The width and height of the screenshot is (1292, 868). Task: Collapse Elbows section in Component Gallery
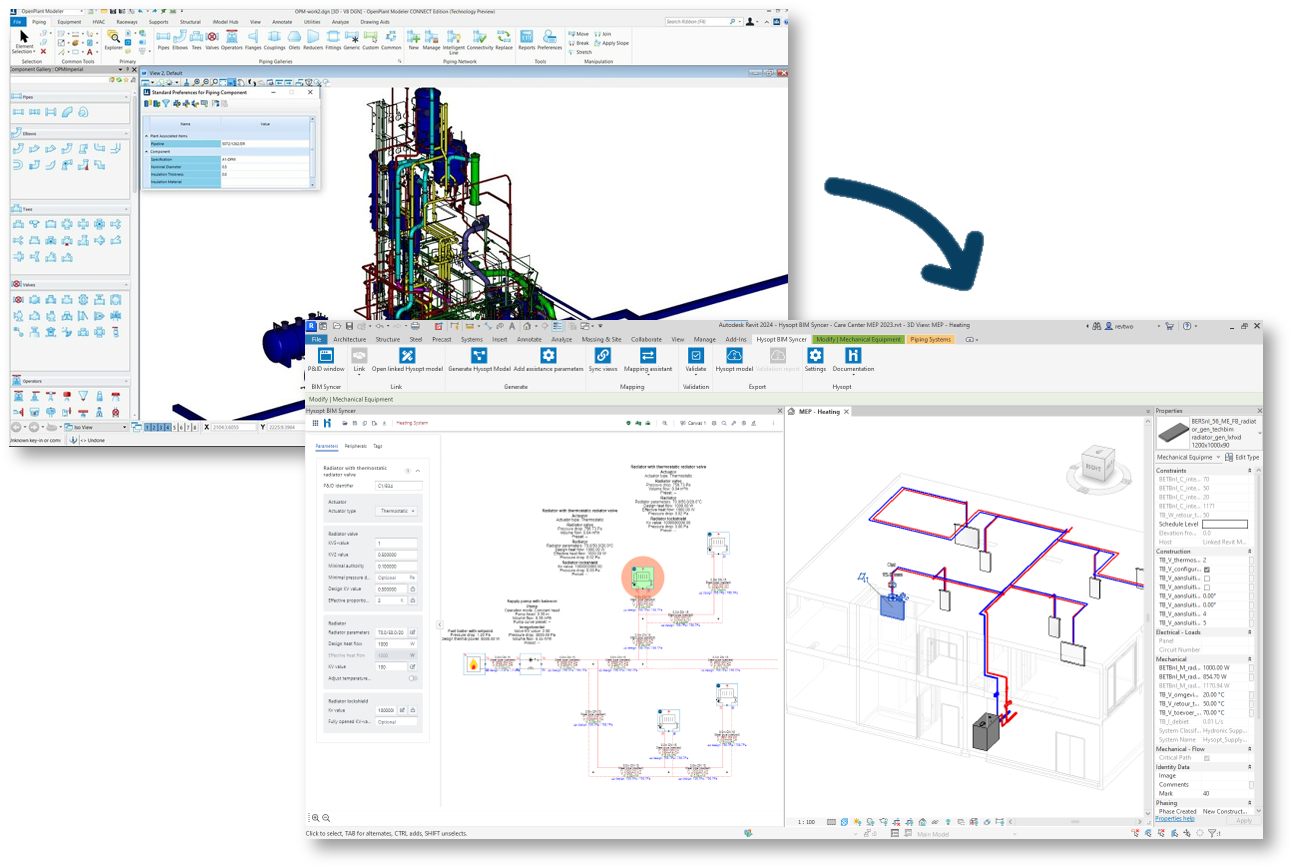126,133
